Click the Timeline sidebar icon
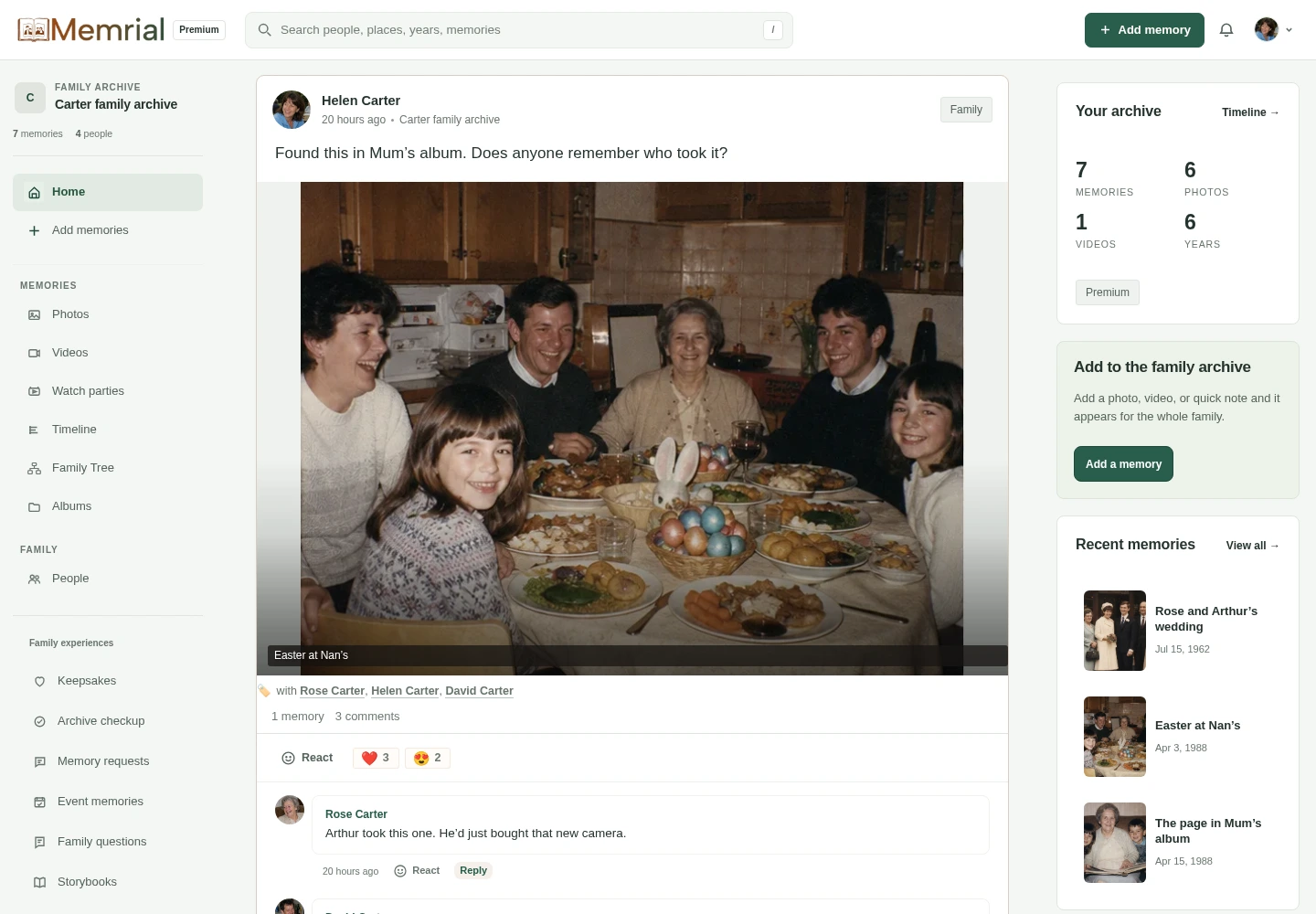 click(x=34, y=430)
